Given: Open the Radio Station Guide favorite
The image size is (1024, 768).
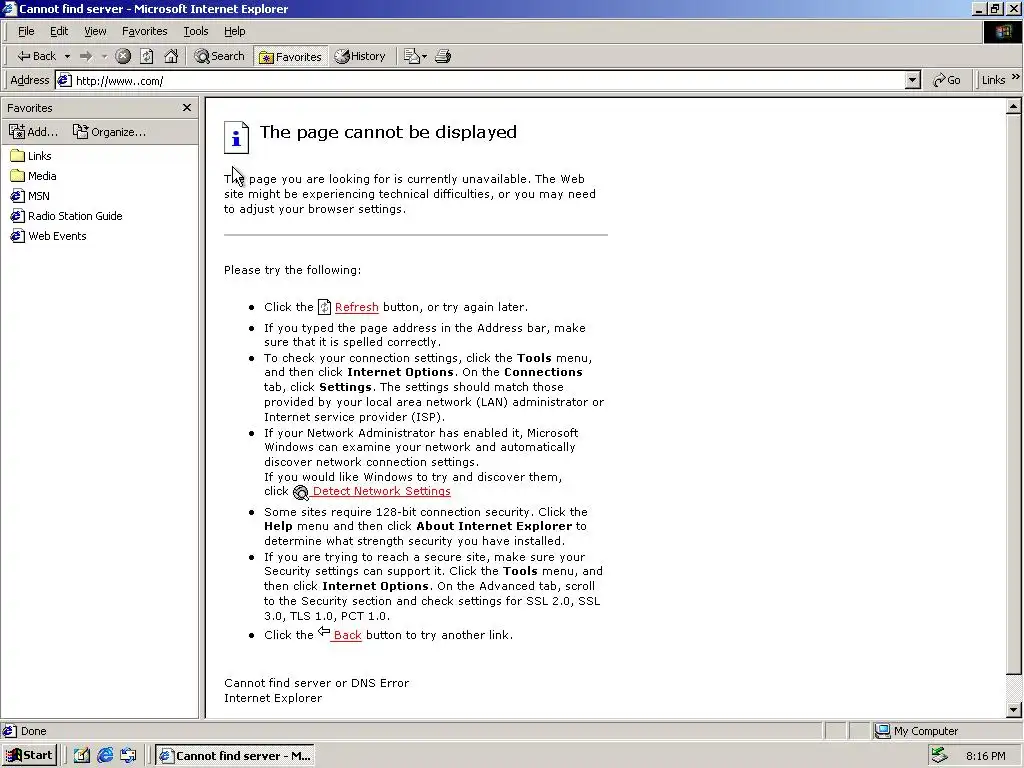Looking at the screenshot, I should 67,216.
